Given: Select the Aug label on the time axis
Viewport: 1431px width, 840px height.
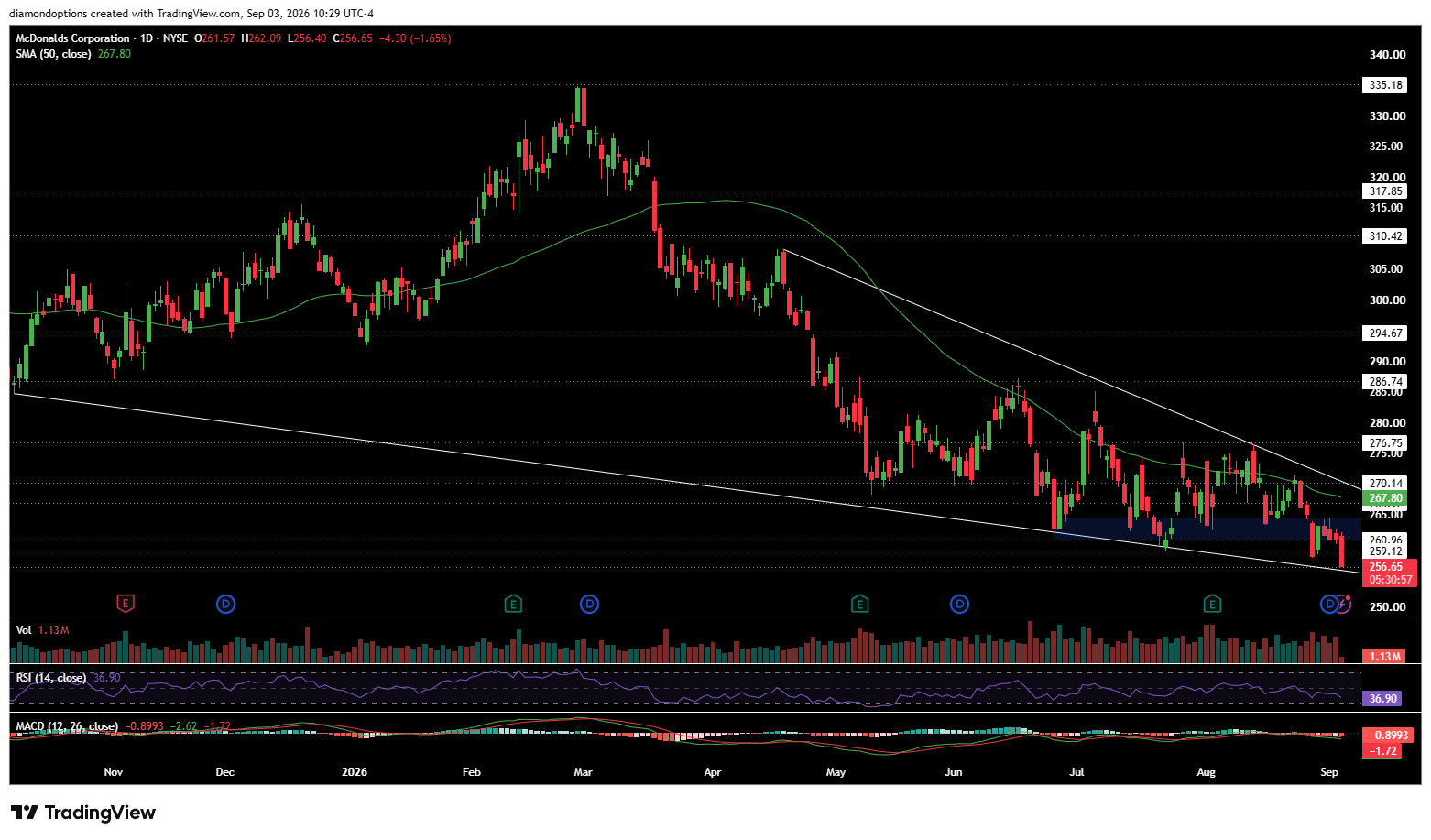Looking at the screenshot, I should tap(1207, 772).
